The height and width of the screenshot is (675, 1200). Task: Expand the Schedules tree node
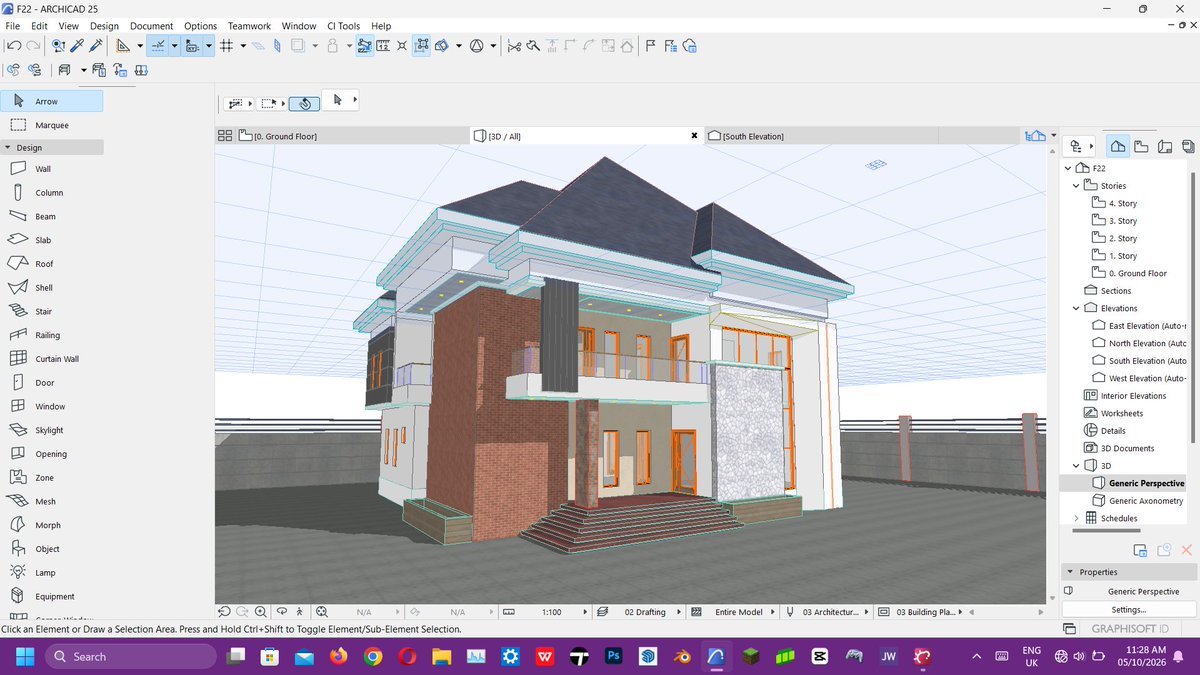[x=1076, y=518]
